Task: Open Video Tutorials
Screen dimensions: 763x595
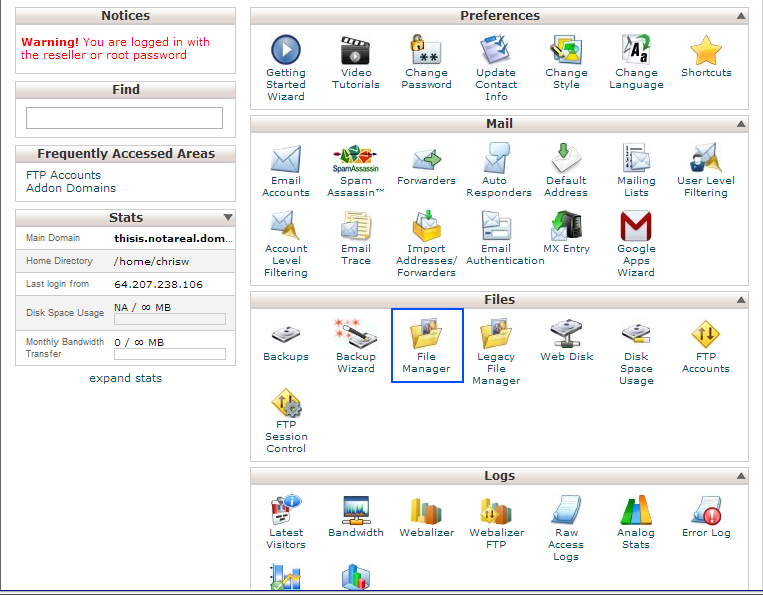Action: point(356,62)
